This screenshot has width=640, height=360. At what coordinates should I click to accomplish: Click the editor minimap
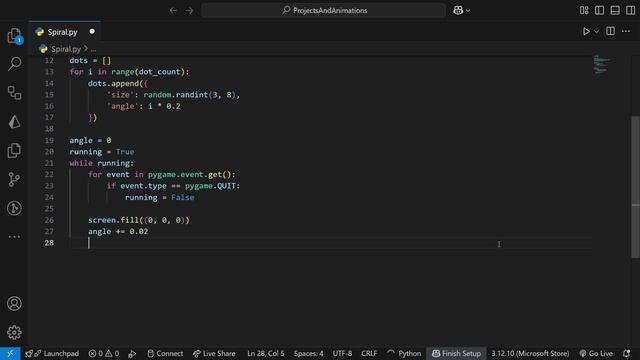coord(601,65)
